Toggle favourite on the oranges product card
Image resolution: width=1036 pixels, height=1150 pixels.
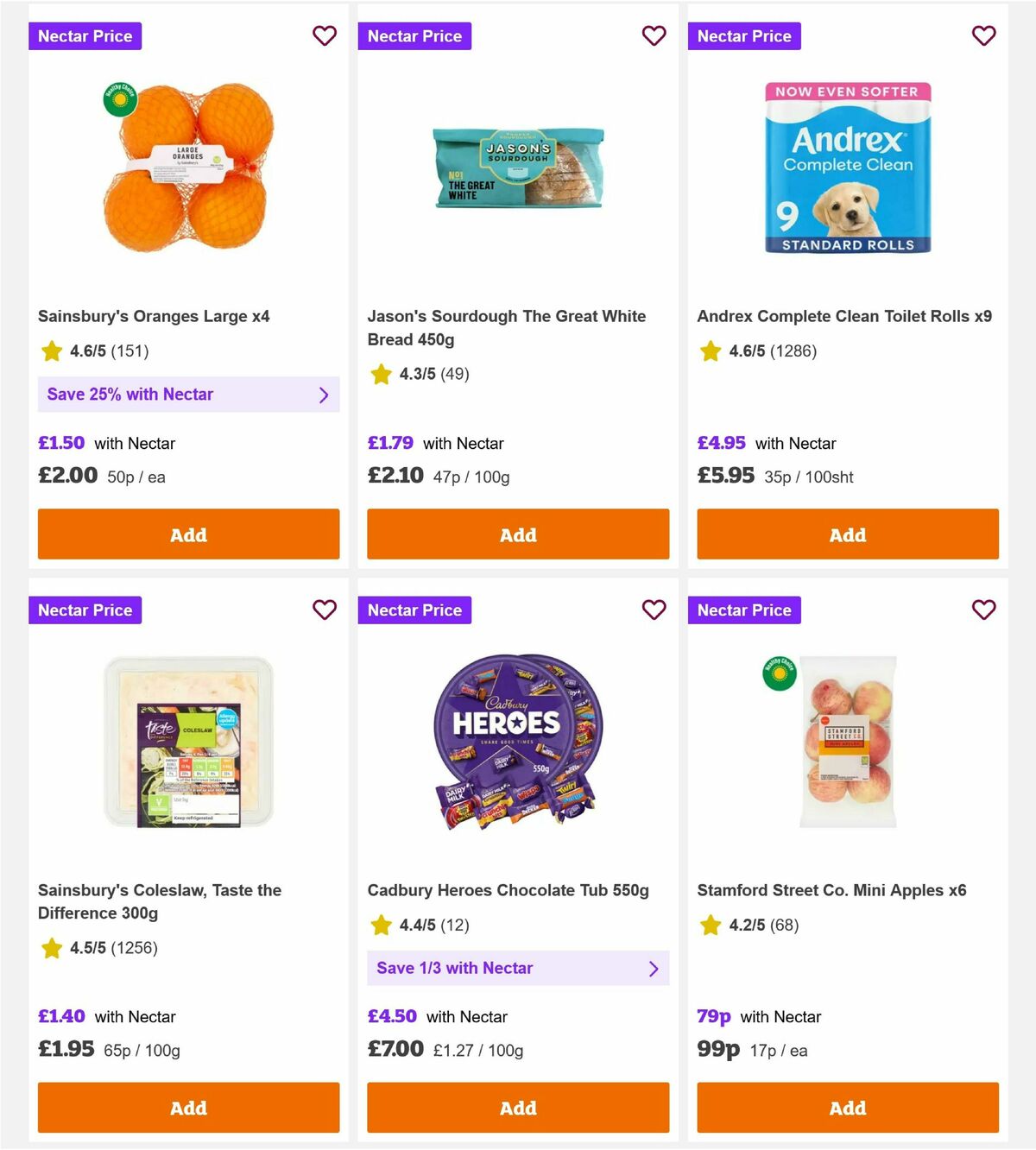[324, 36]
